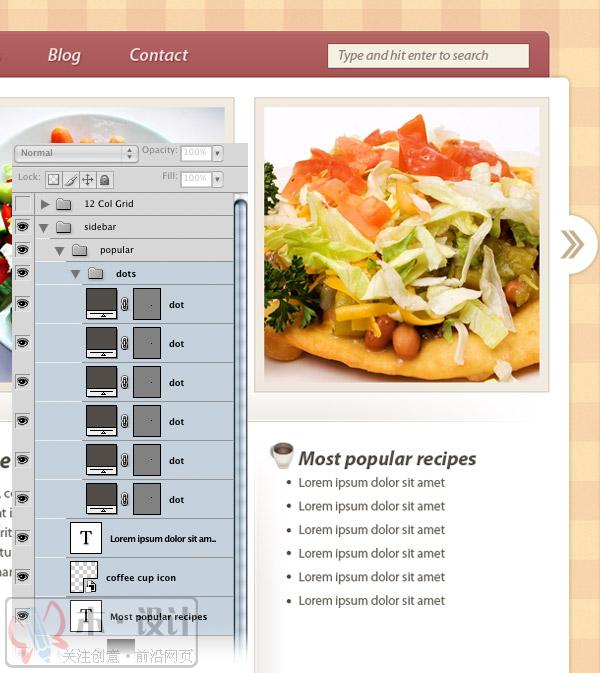This screenshot has height=673, width=600.
Task: Open the Fill dropdown arrow
Action: coord(218,179)
